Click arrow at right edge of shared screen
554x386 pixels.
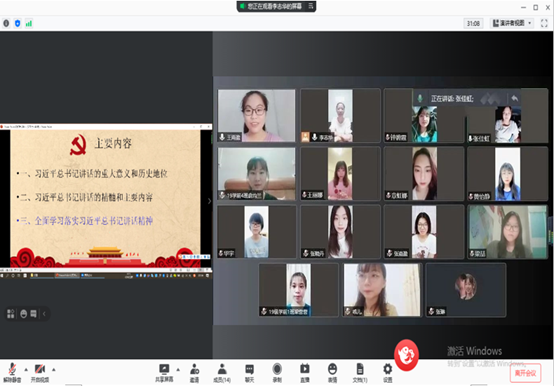209,201
